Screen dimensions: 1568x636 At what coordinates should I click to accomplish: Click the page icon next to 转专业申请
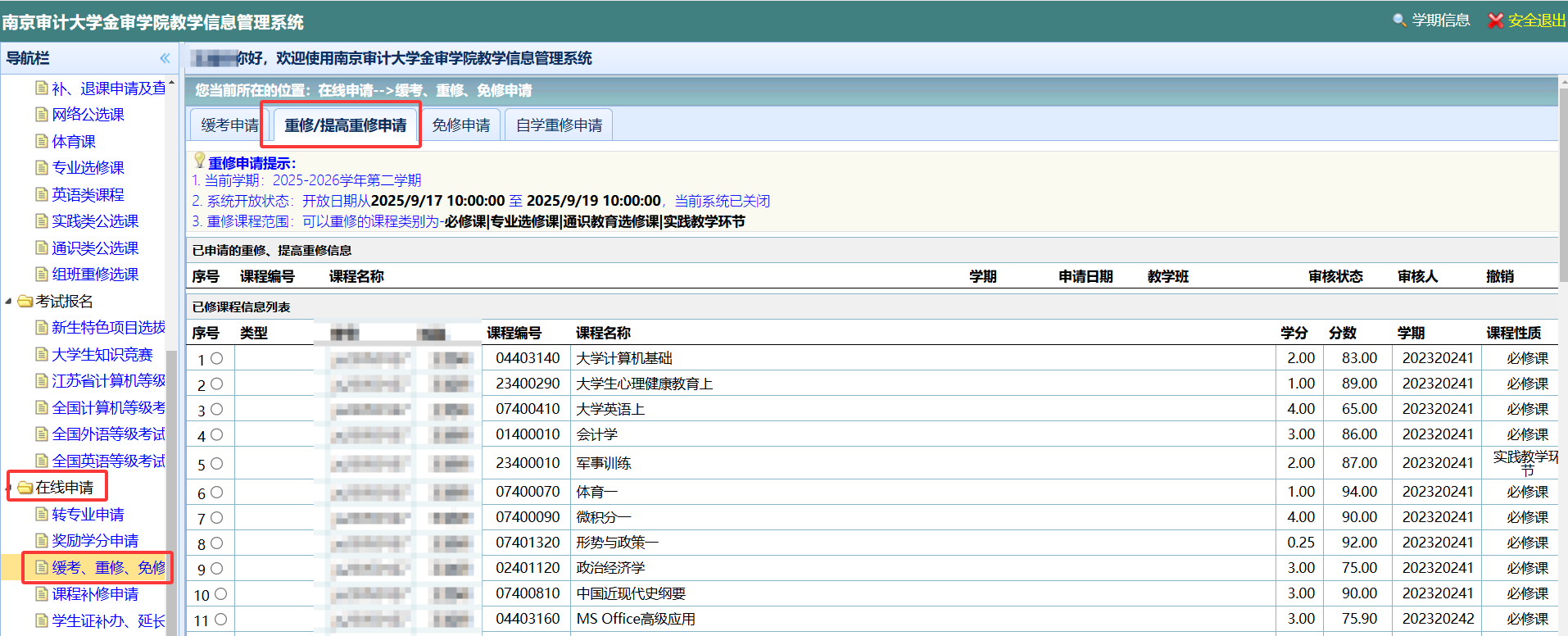(x=42, y=514)
